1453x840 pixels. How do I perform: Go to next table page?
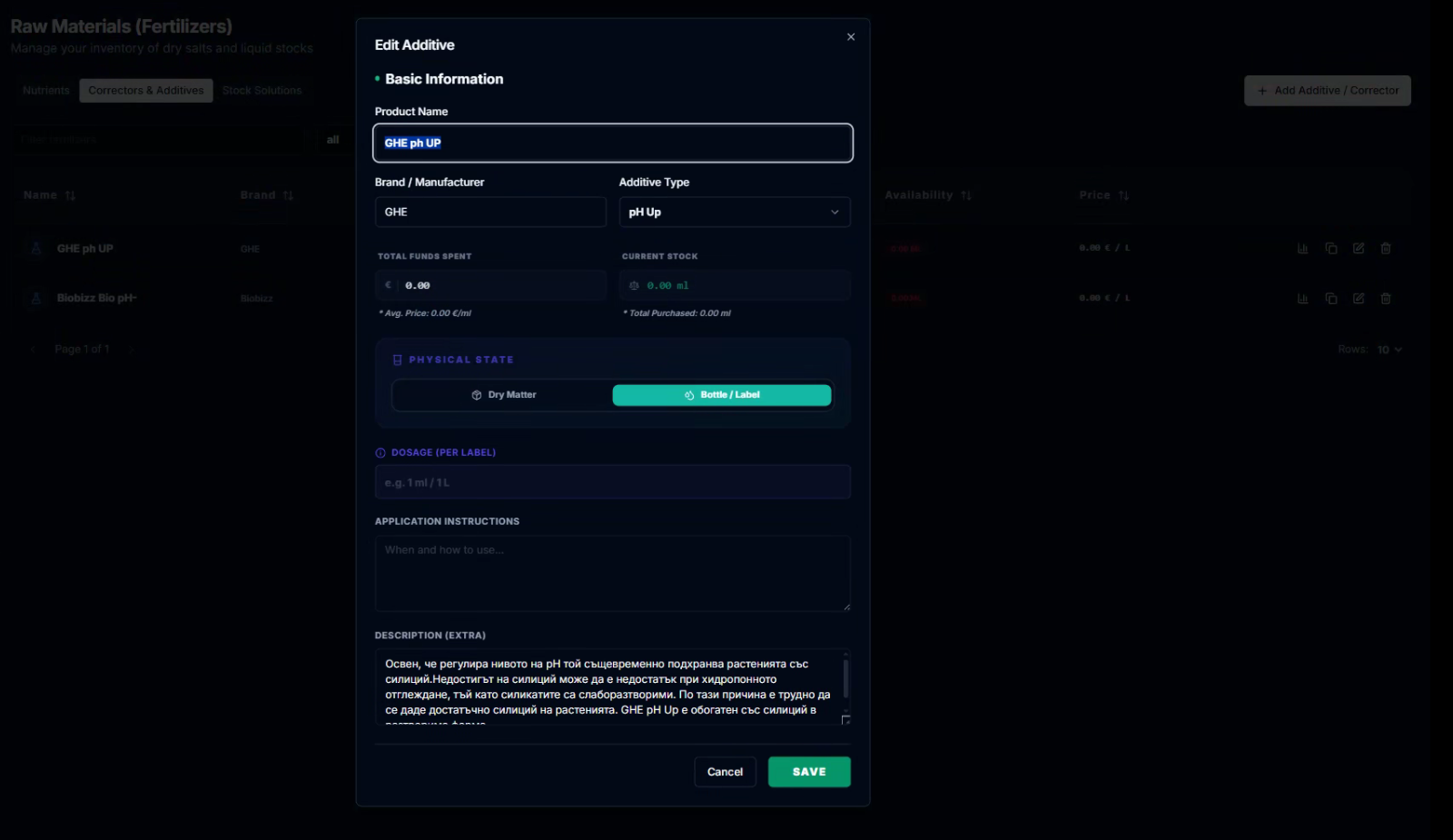[x=130, y=350]
